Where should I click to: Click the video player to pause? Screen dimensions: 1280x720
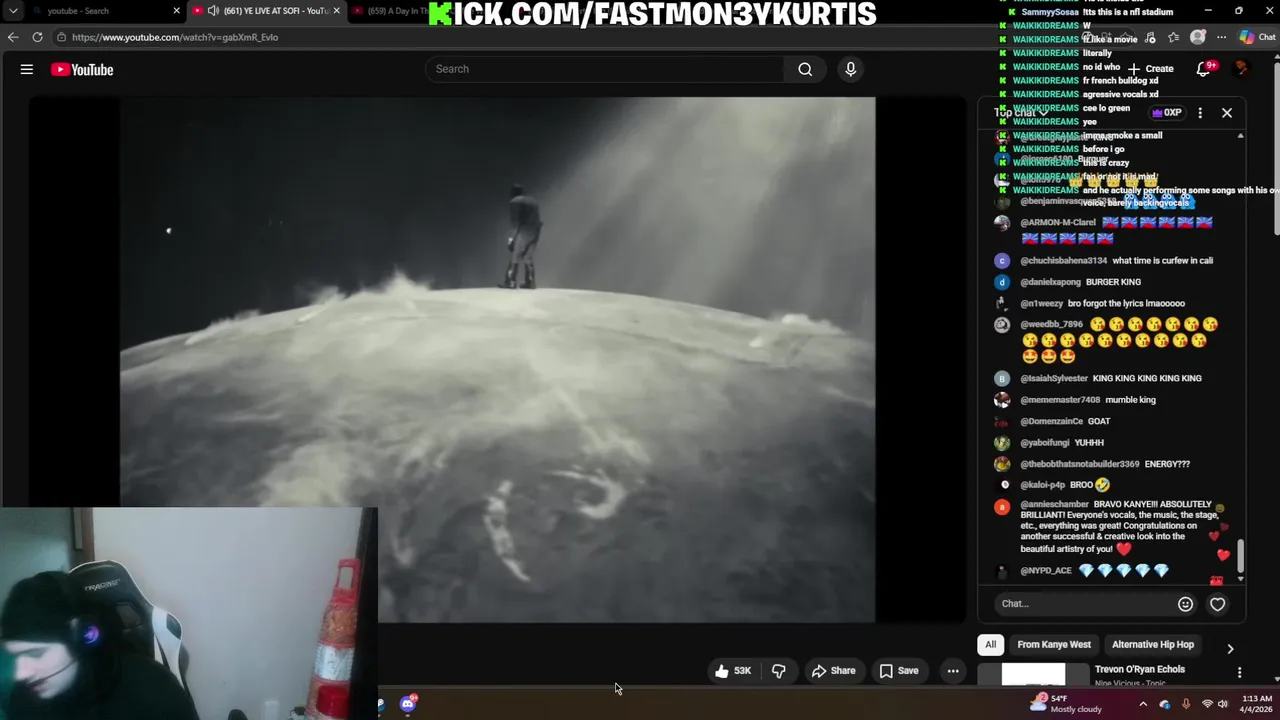tap(497, 360)
